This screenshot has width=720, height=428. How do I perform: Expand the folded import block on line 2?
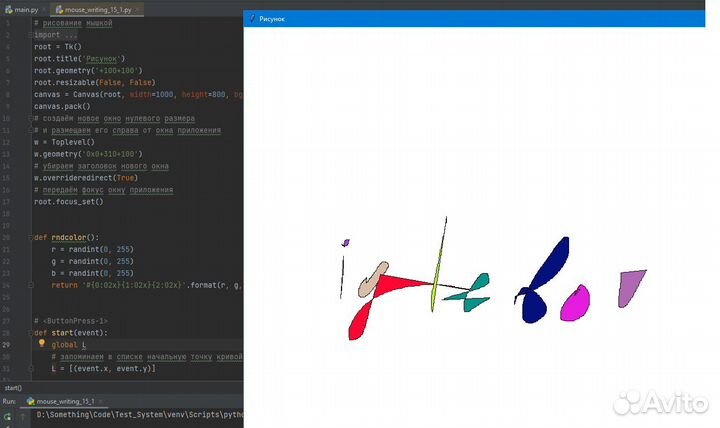point(31,35)
